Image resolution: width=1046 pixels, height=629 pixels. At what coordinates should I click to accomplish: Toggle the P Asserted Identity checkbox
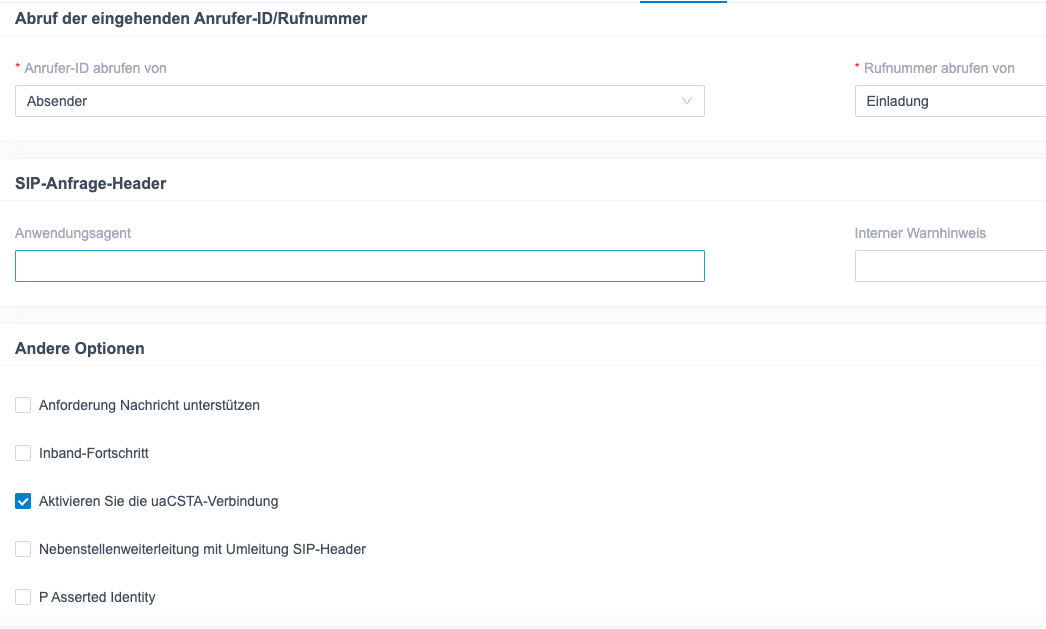tap(23, 597)
